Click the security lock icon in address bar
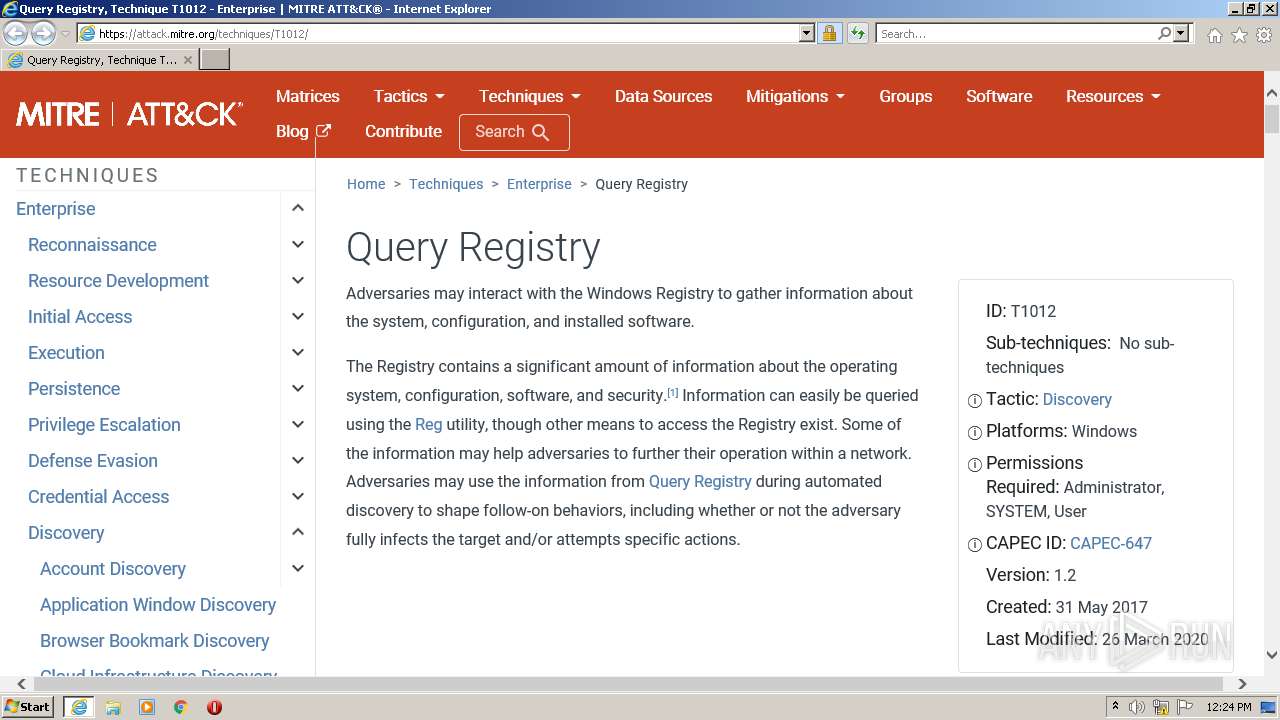This screenshot has width=1280, height=720. (829, 33)
